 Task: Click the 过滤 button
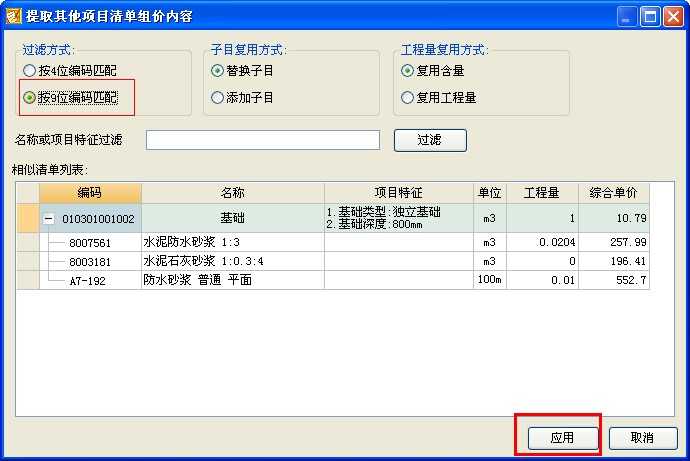430,140
